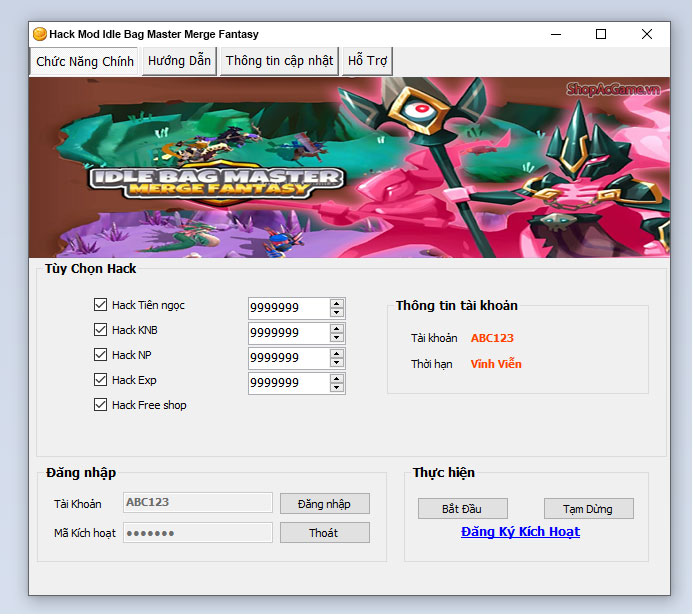This screenshot has height=616, width=693.
Task: Increase the Hack NP value with up arrow
Action: tap(337, 354)
